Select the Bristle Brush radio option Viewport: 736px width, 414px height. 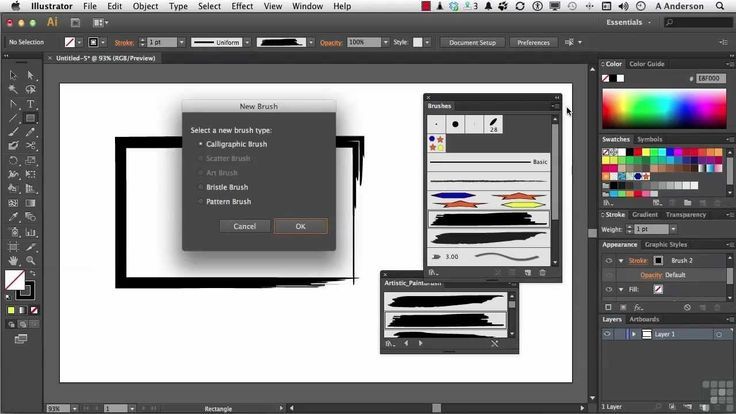click(x=200, y=187)
